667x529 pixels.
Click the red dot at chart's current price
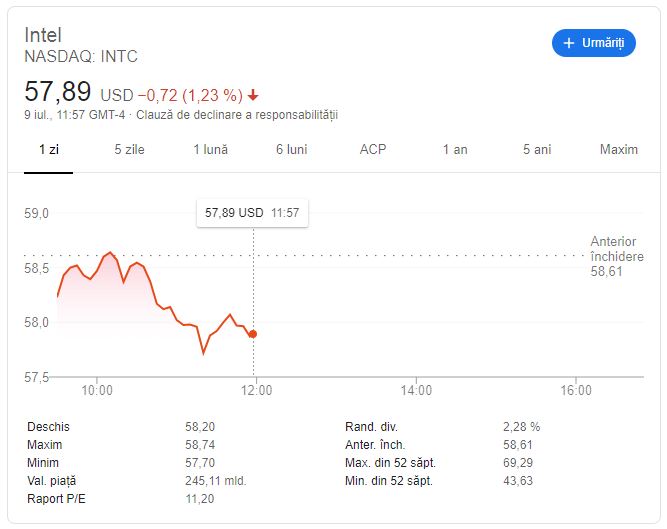(253, 334)
